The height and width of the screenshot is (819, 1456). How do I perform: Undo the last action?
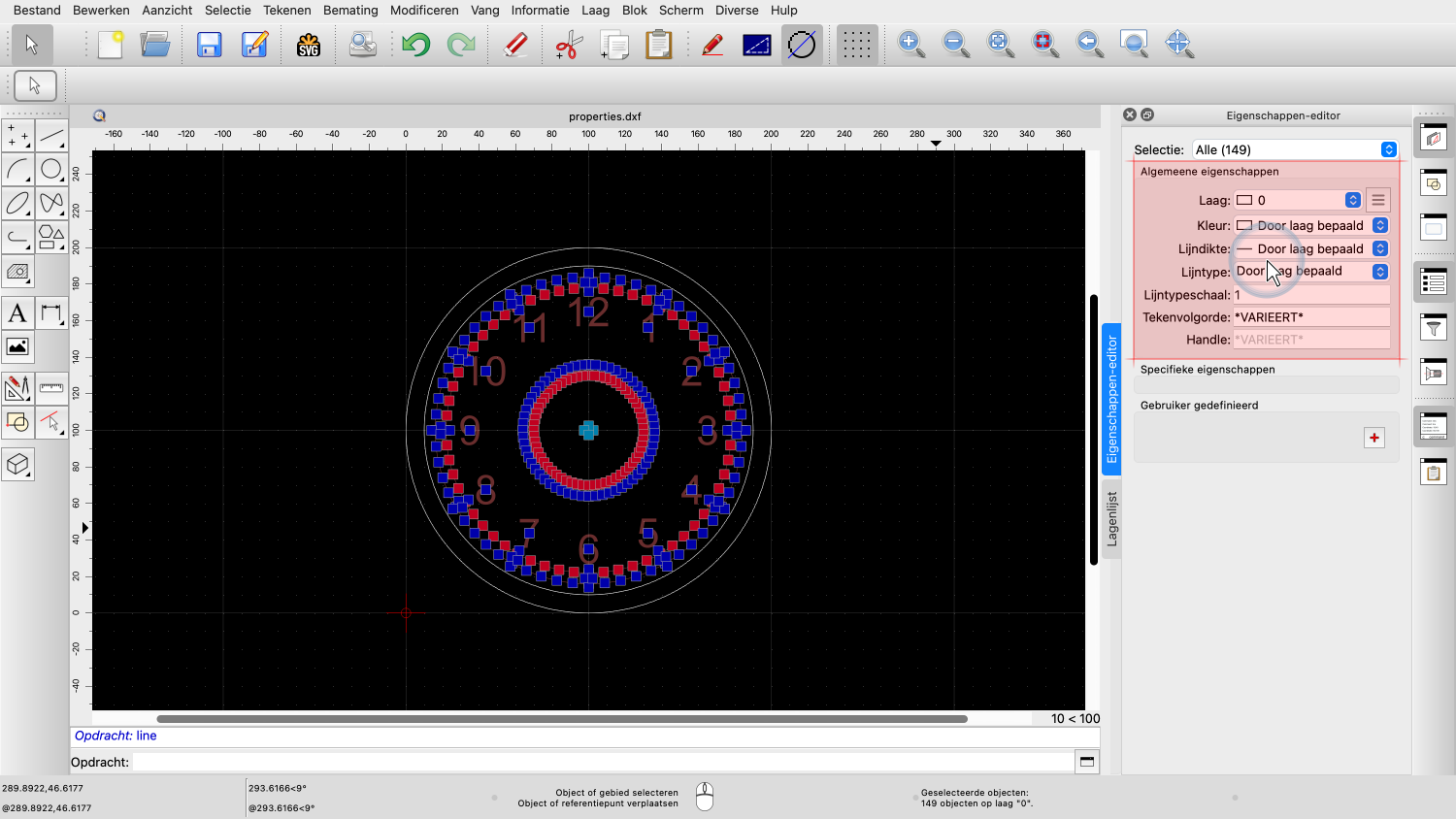coord(415,45)
